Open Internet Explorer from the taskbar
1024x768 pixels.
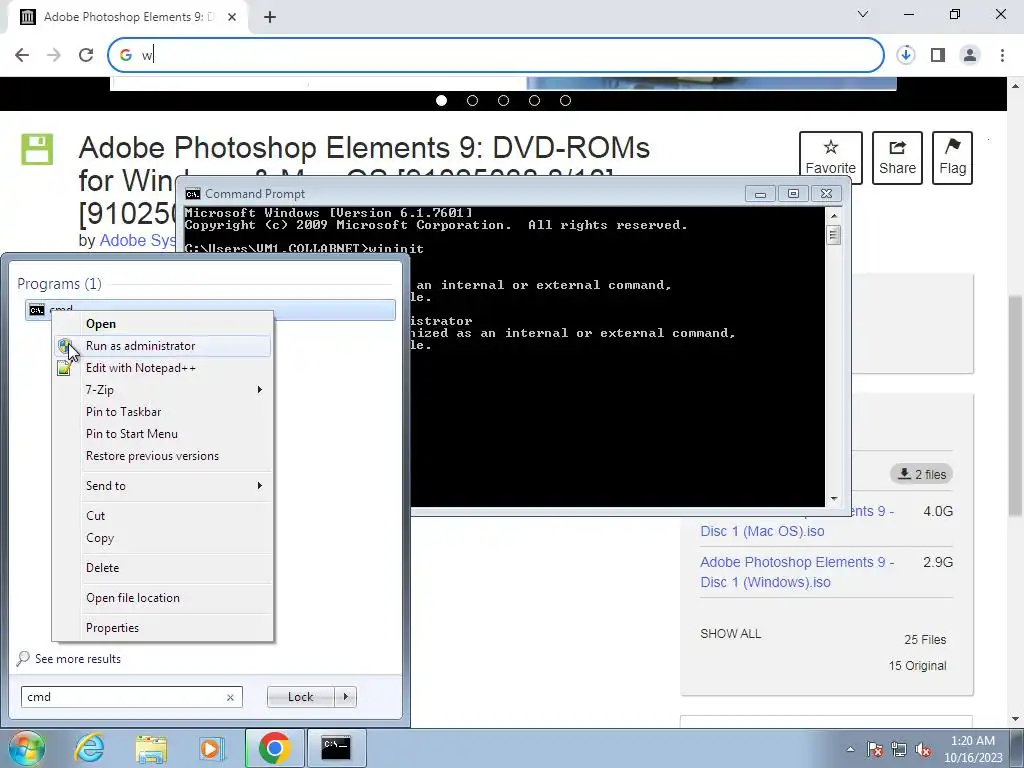click(x=89, y=748)
